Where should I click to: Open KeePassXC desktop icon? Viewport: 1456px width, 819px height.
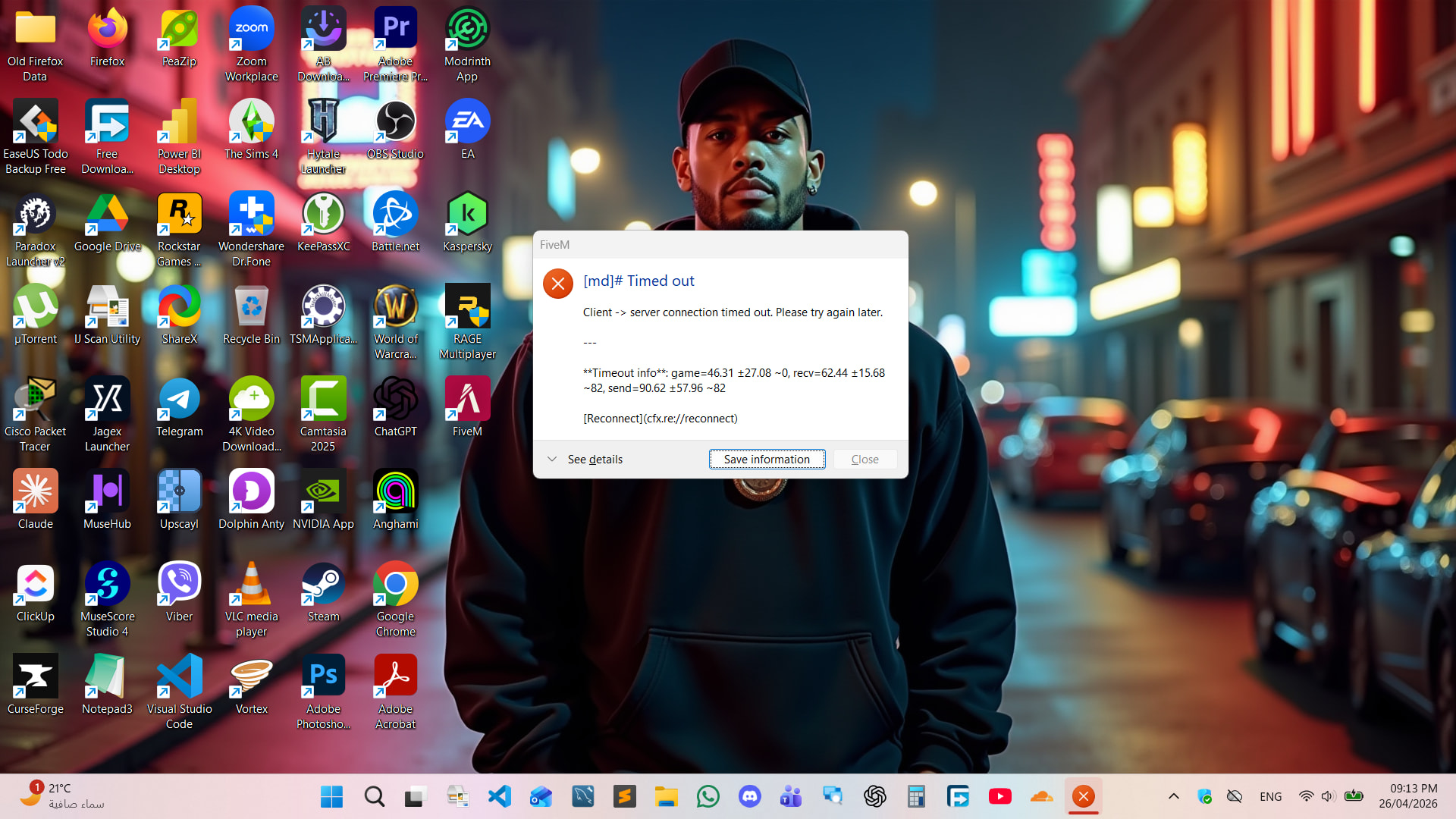[x=323, y=222]
